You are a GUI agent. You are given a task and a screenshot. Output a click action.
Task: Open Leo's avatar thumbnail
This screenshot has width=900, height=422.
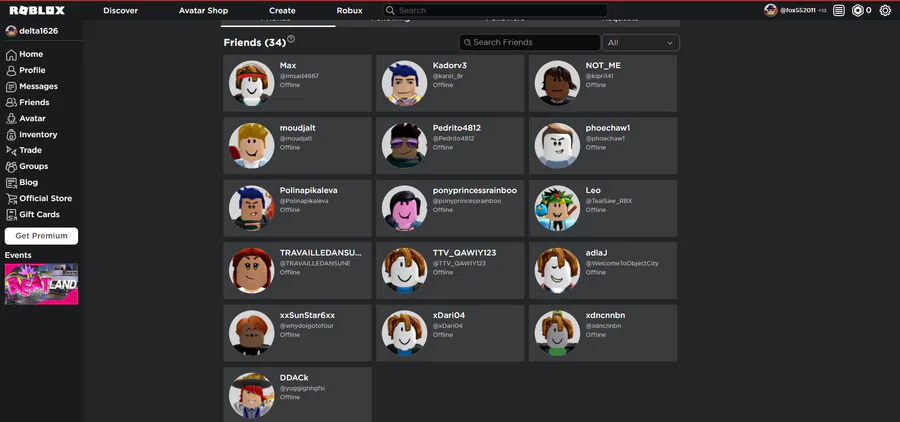[x=557, y=208]
